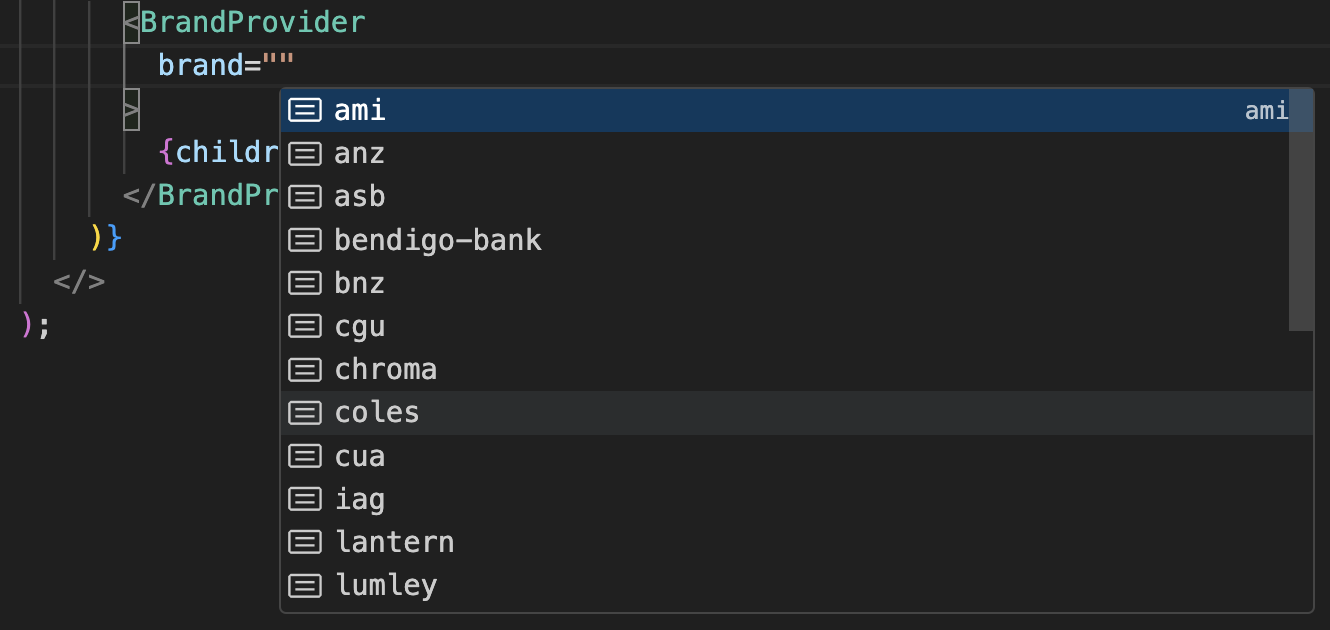Screen dimensions: 1330x630
Task: Pick coles from the completion list
Action: [x=377, y=413]
